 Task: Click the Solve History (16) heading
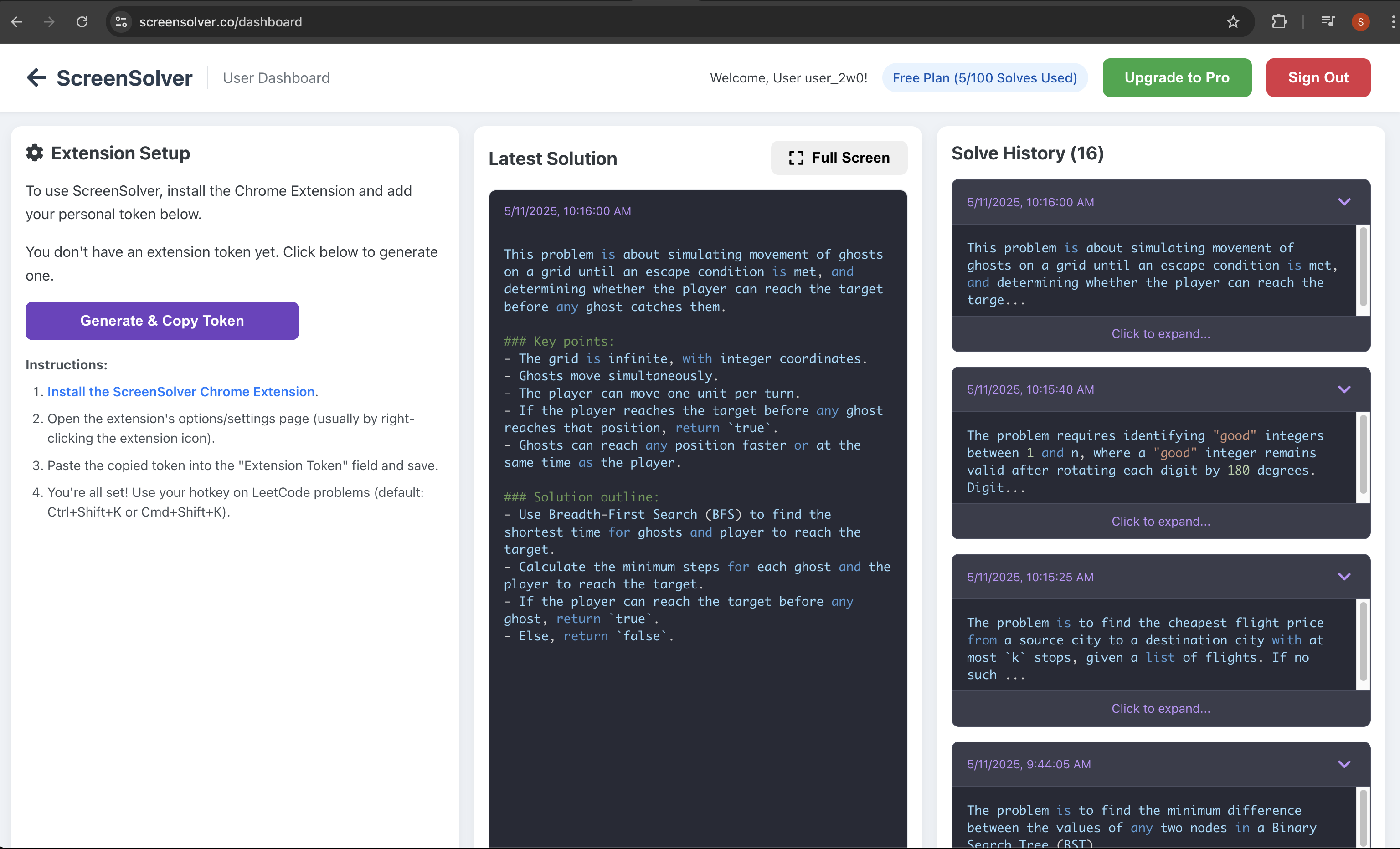pos(1027,153)
